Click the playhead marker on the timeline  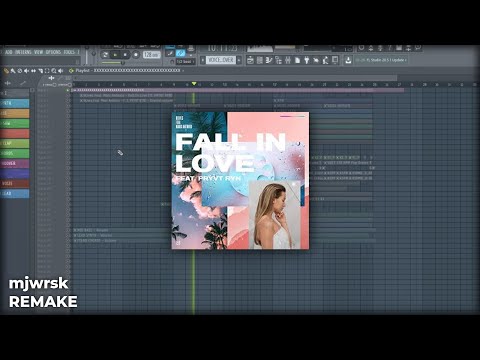click(194, 84)
